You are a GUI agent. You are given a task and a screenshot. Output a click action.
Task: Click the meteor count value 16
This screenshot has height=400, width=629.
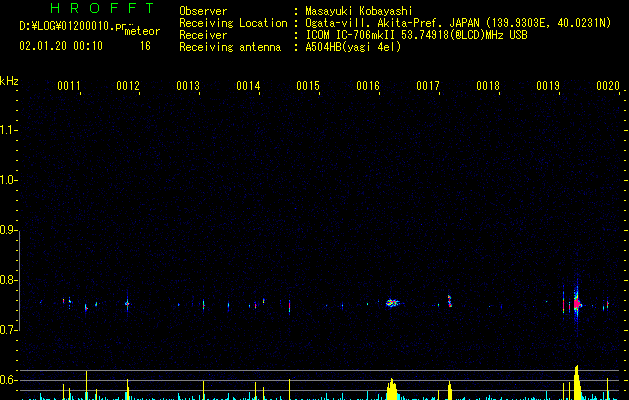(x=145, y=46)
